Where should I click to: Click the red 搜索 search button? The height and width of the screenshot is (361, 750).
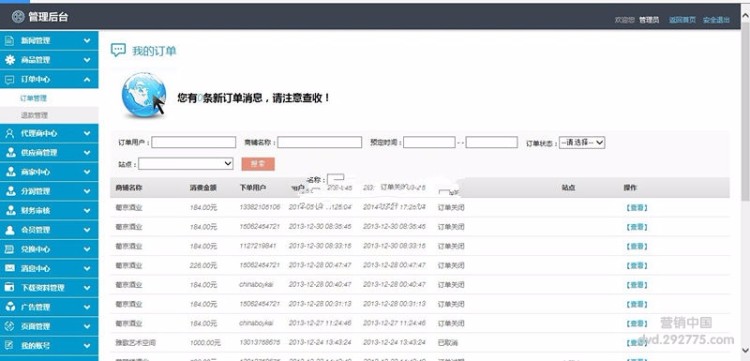[258, 164]
